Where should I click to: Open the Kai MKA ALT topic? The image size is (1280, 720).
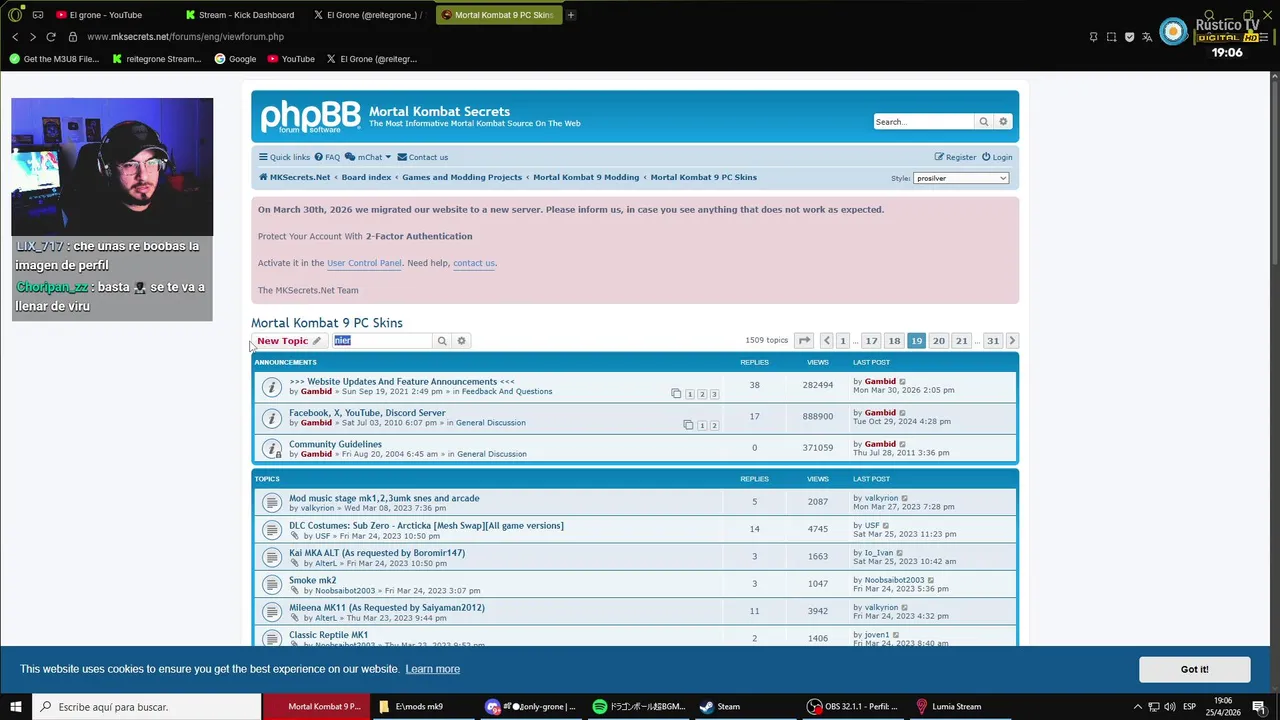click(x=377, y=553)
